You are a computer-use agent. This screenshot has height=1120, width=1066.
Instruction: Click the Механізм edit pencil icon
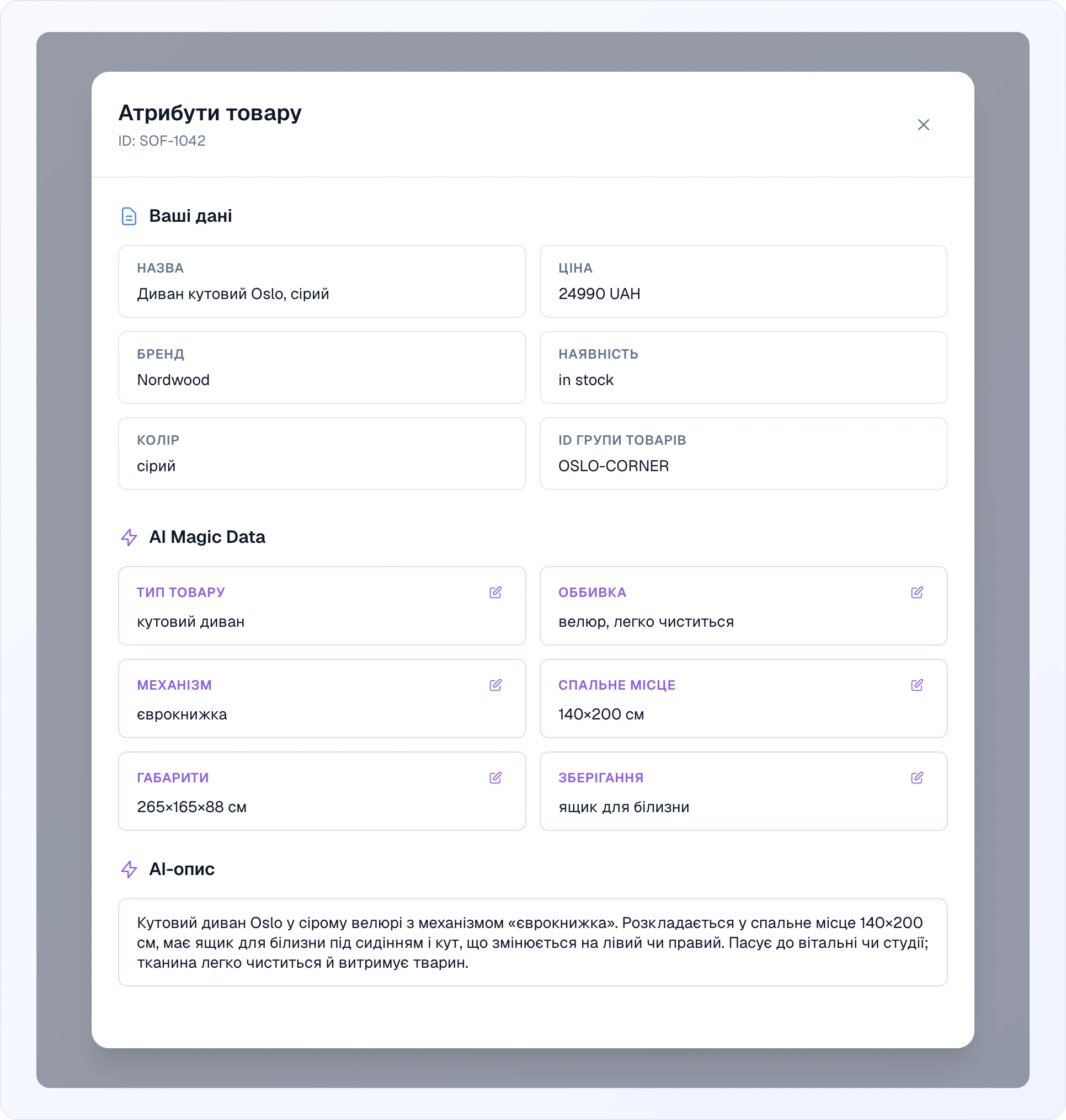coord(495,685)
